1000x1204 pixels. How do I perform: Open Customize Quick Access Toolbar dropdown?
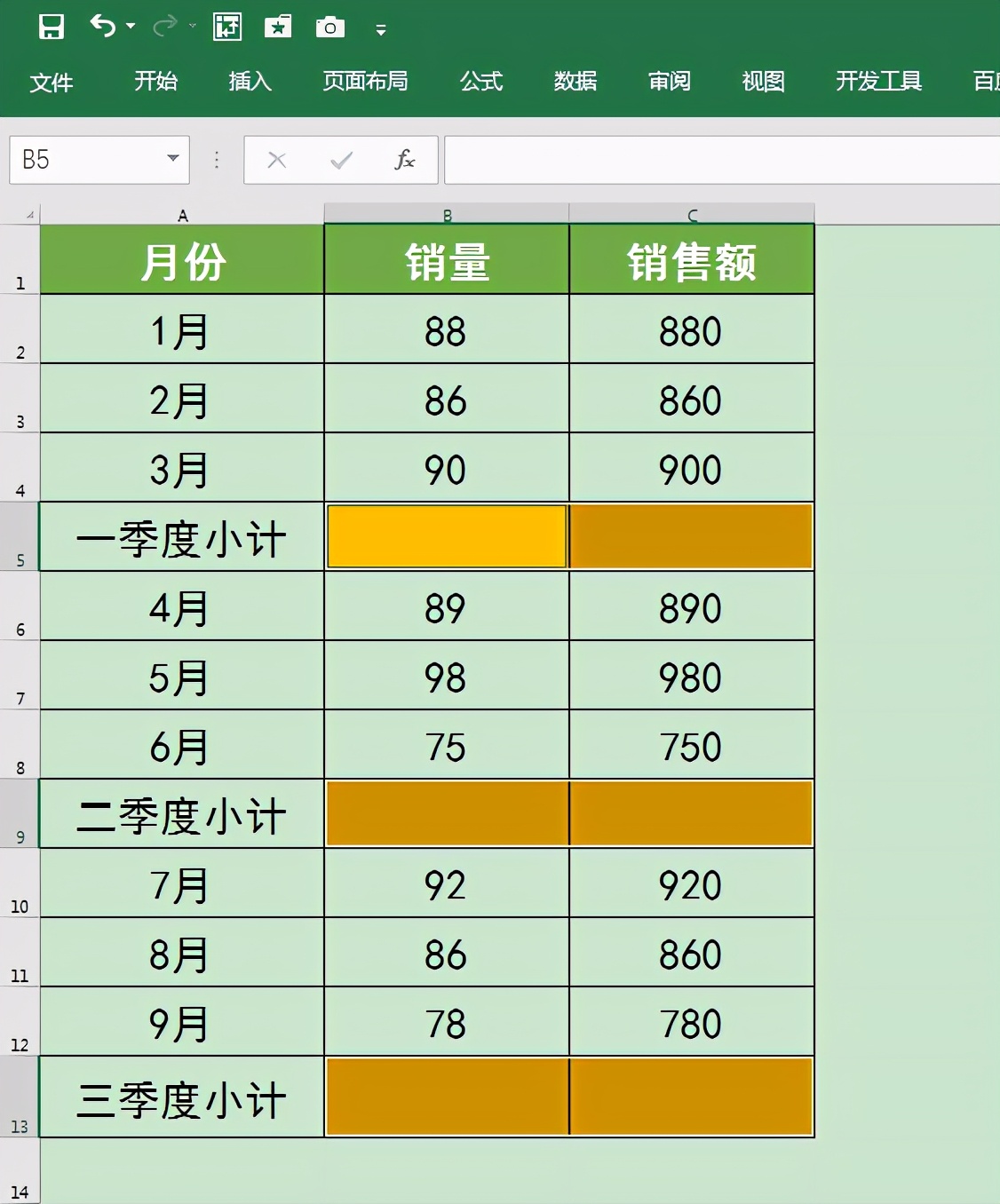coord(381,29)
